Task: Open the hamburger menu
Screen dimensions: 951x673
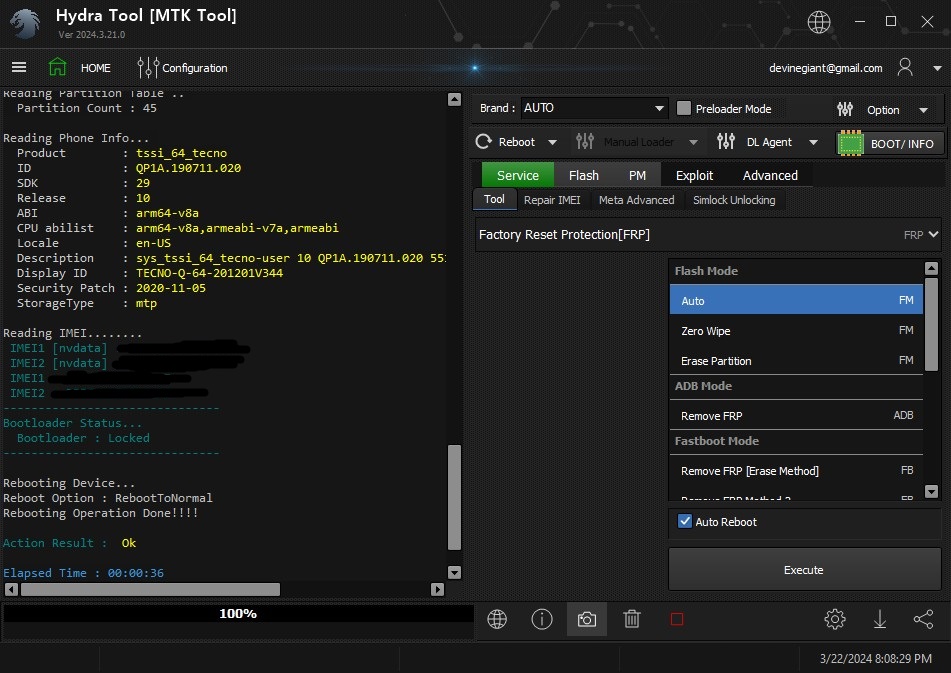Action: coord(19,67)
